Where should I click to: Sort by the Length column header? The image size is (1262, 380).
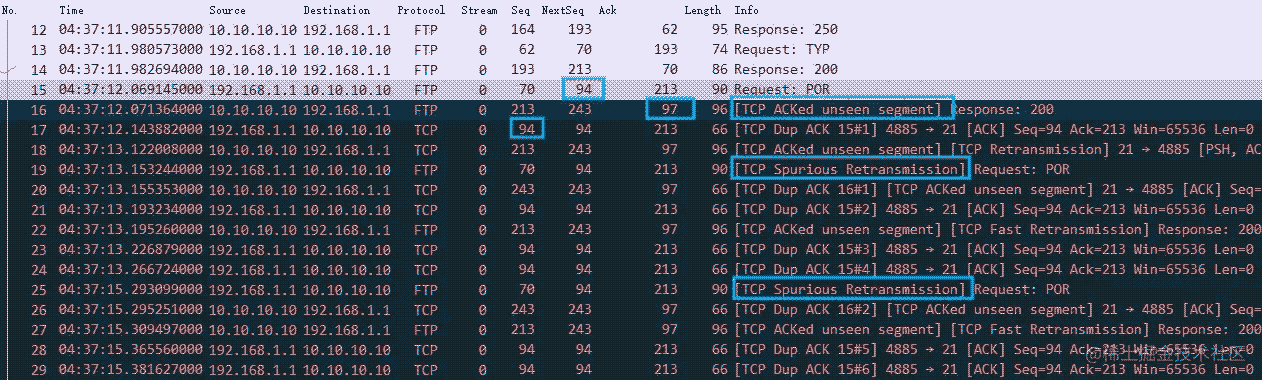click(x=703, y=10)
